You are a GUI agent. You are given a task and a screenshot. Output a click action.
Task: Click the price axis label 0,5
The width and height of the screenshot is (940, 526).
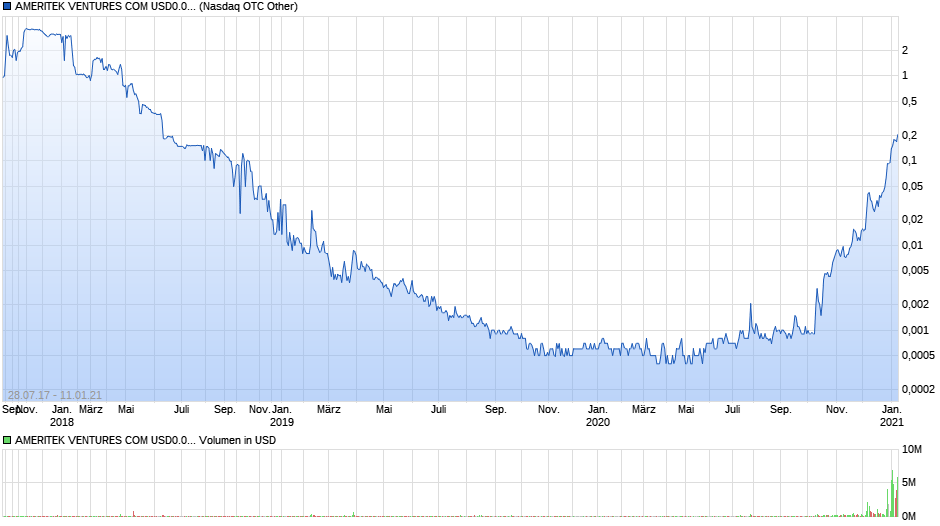point(909,101)
